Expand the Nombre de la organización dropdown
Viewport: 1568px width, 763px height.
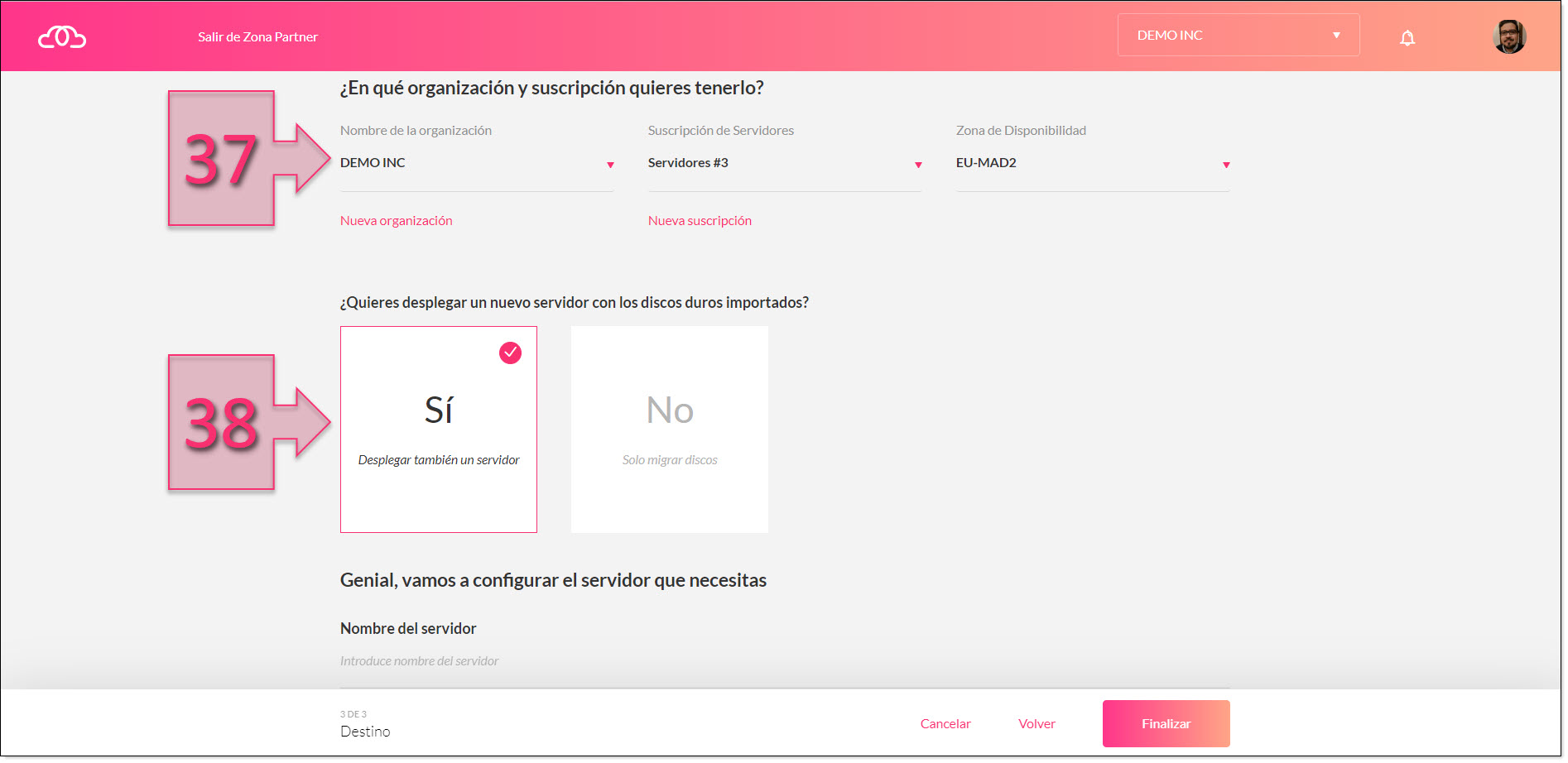[x=610, y=165]
